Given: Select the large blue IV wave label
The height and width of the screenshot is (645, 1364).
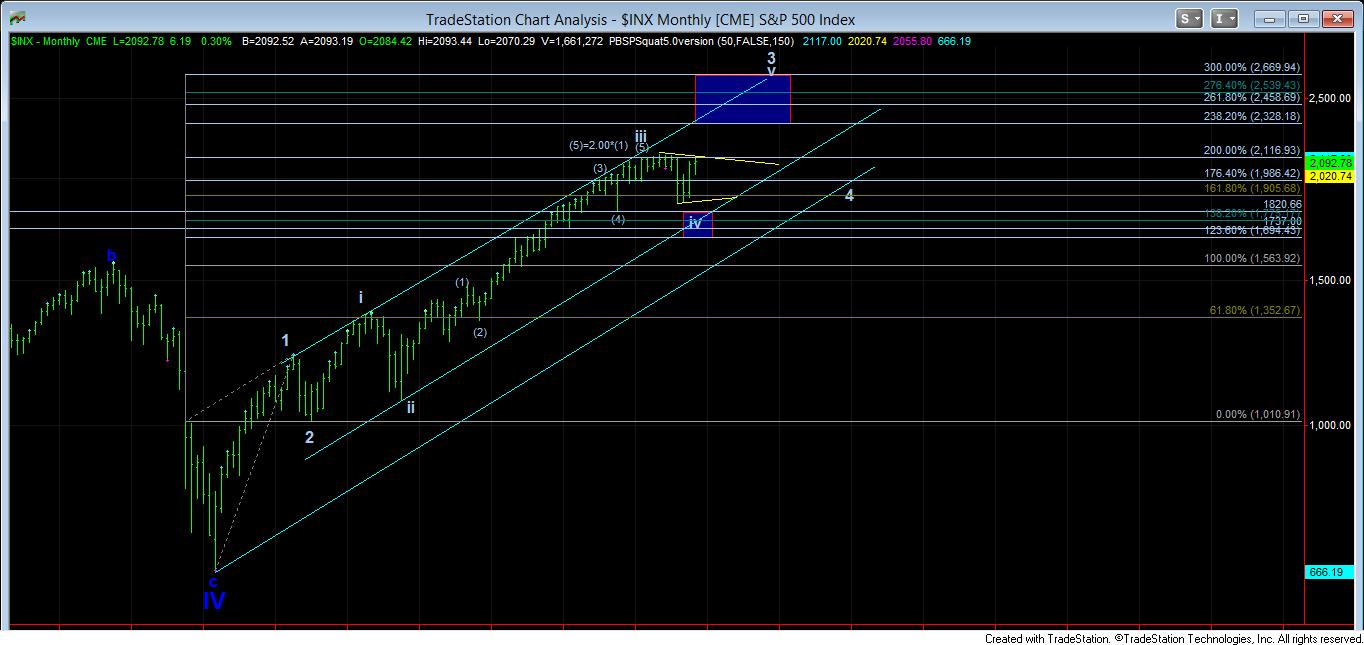Looking at the screenshot, I should coord(213,601).
